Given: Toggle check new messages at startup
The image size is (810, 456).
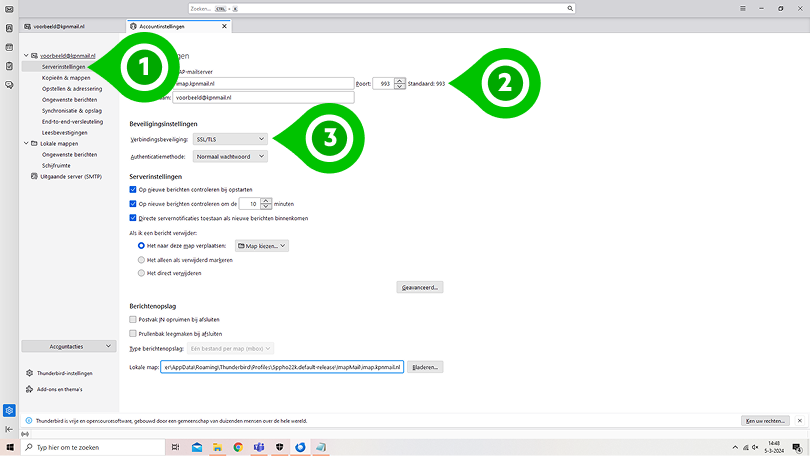Looking at the screenshot, I should click(x=133, y=190).
